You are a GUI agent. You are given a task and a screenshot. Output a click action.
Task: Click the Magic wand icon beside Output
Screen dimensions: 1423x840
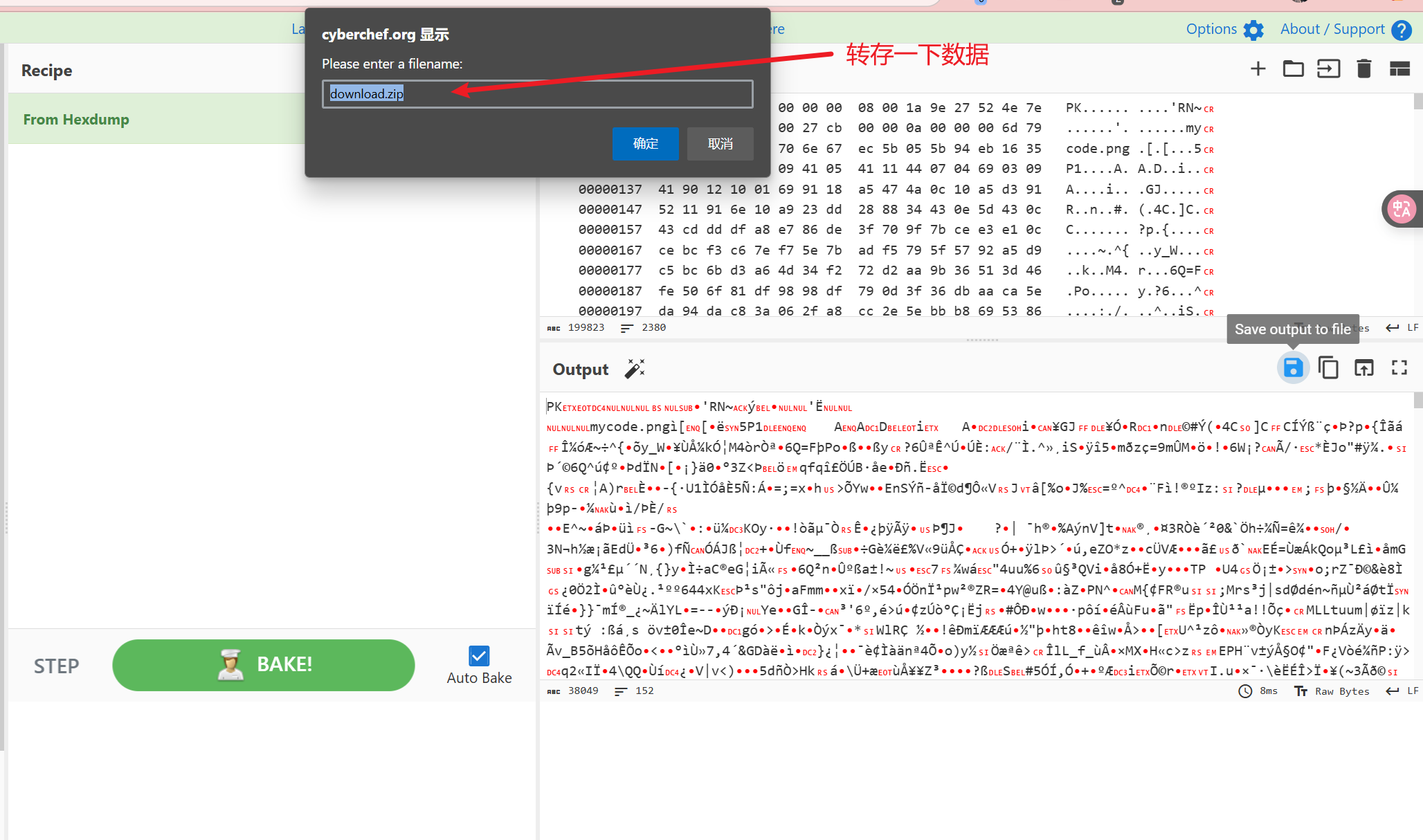pos(635,369)
